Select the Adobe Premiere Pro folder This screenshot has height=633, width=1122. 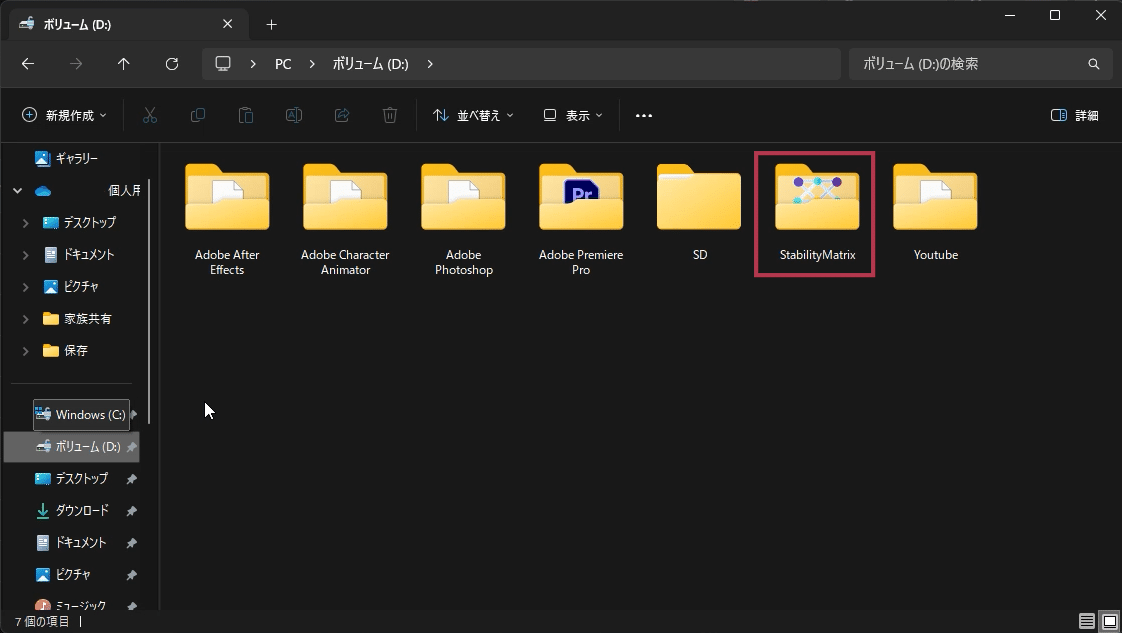coord(581,220)
